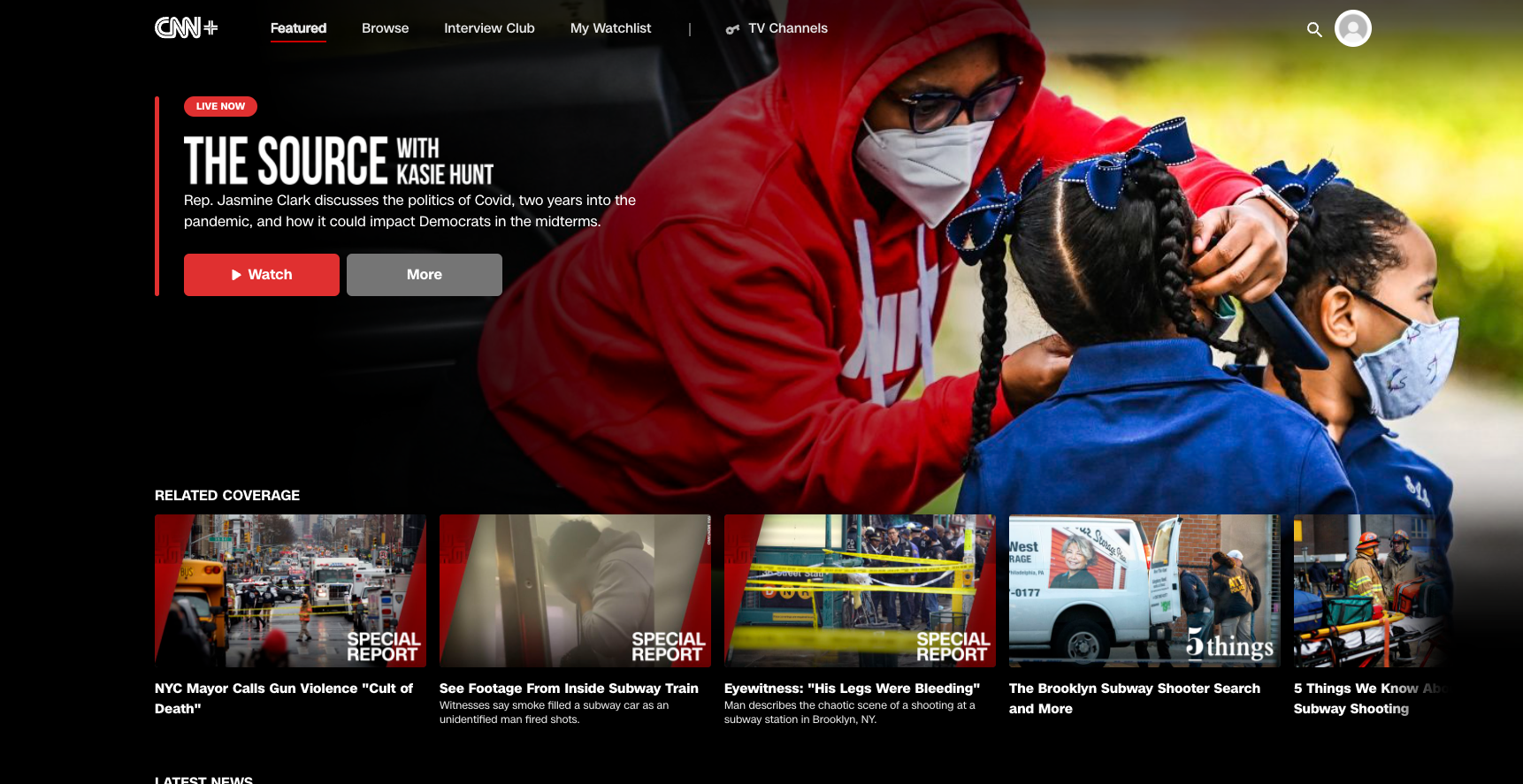Open Eyewitness Legs Were Bleeding thumbnail

pos(860,591)
